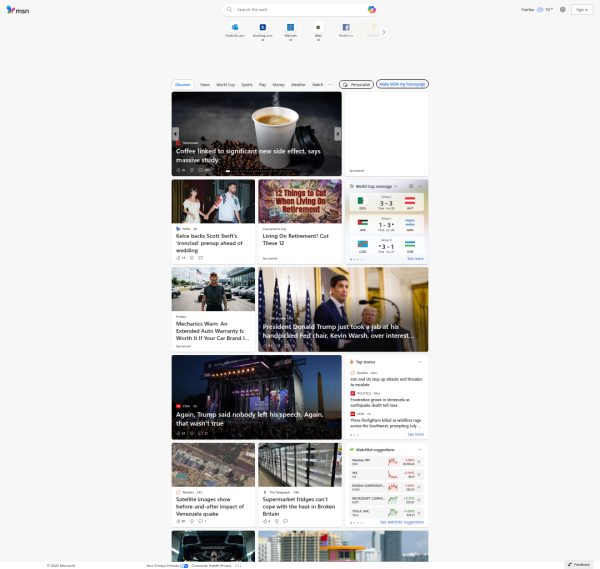Switch to the Sports tab

click(x=247, y=85)
